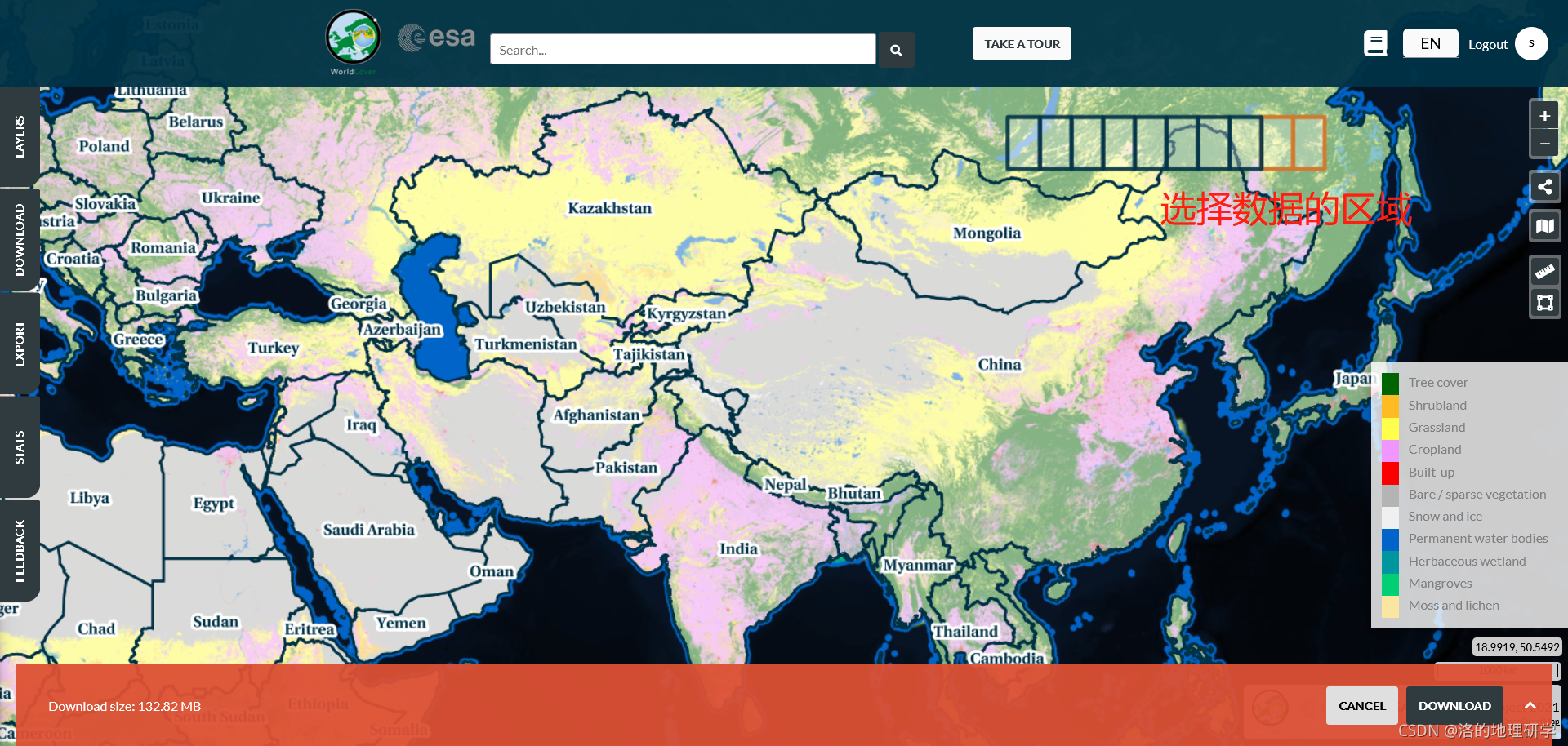Open the FEEDBACK side tab

[x=20, y=551]
